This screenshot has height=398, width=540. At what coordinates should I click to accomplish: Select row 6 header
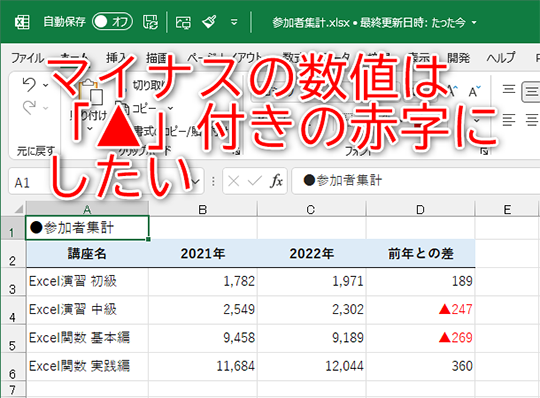tap(12, 367)
